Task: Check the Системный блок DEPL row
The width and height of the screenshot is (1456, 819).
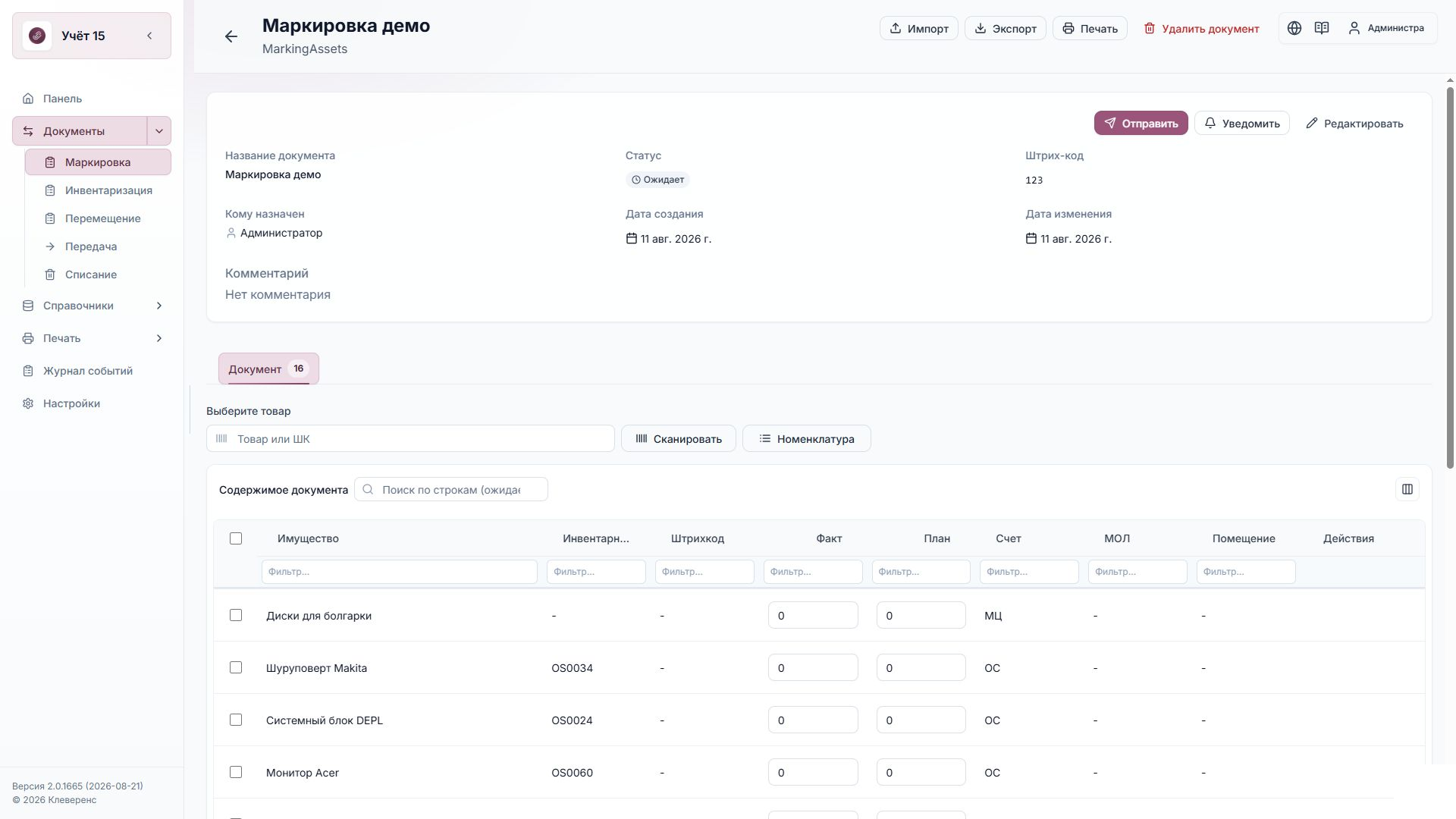Action: 236,720
